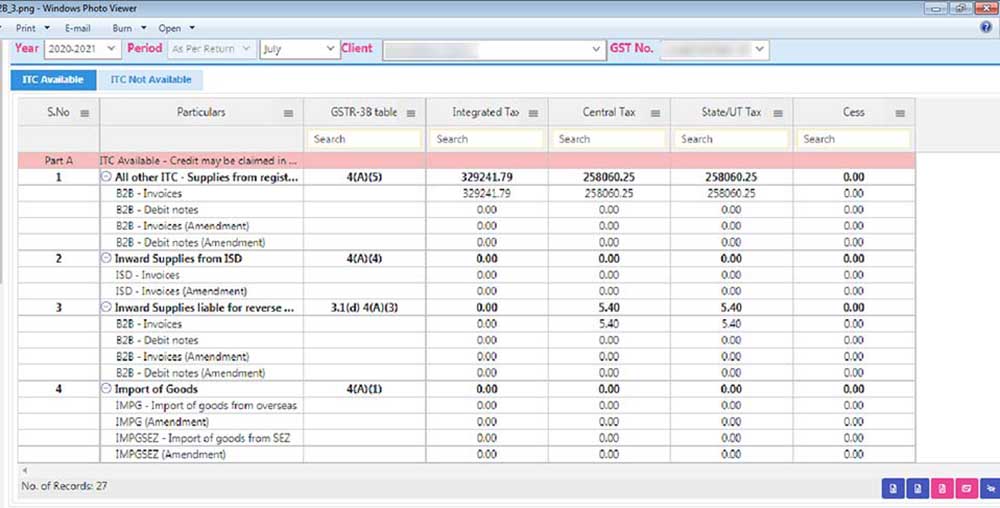Open the Year 2020-2021 dropdown

110,48
